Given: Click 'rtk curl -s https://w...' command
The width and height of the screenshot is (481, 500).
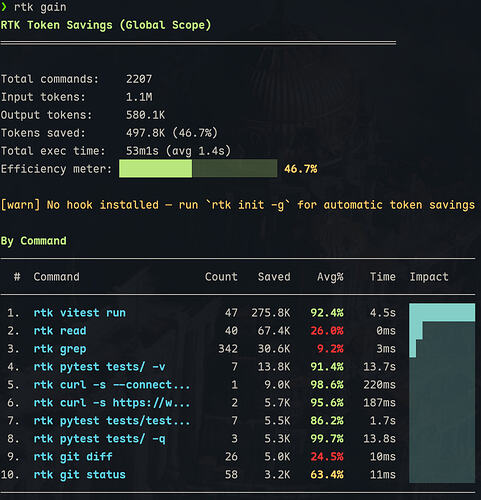Looking at the screenshot, I should [112, 403].
